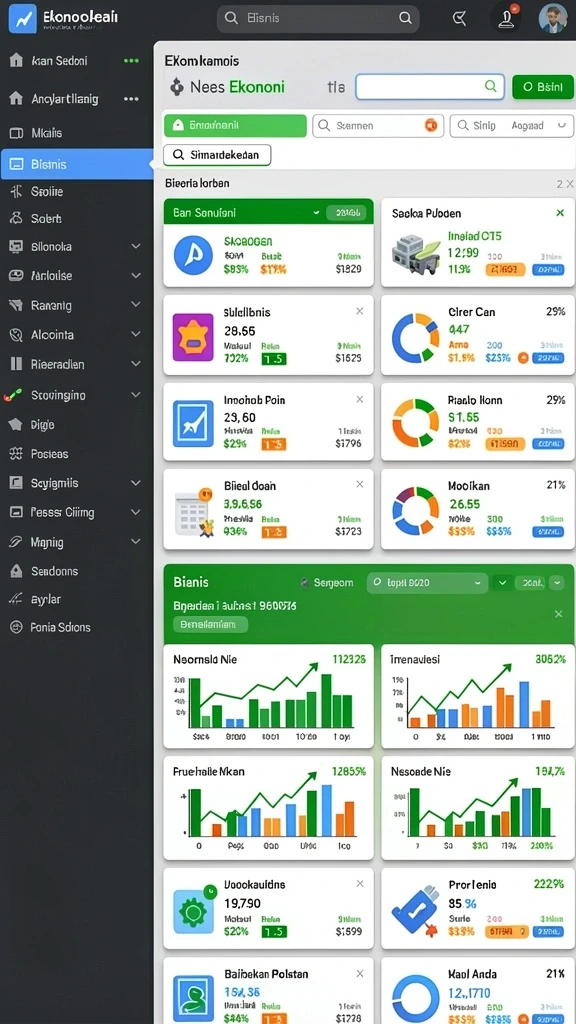The height and width of the screenshot is (1024, 576).
Task: Open Sciiire in the sidebar
Action: click(77, 191)
